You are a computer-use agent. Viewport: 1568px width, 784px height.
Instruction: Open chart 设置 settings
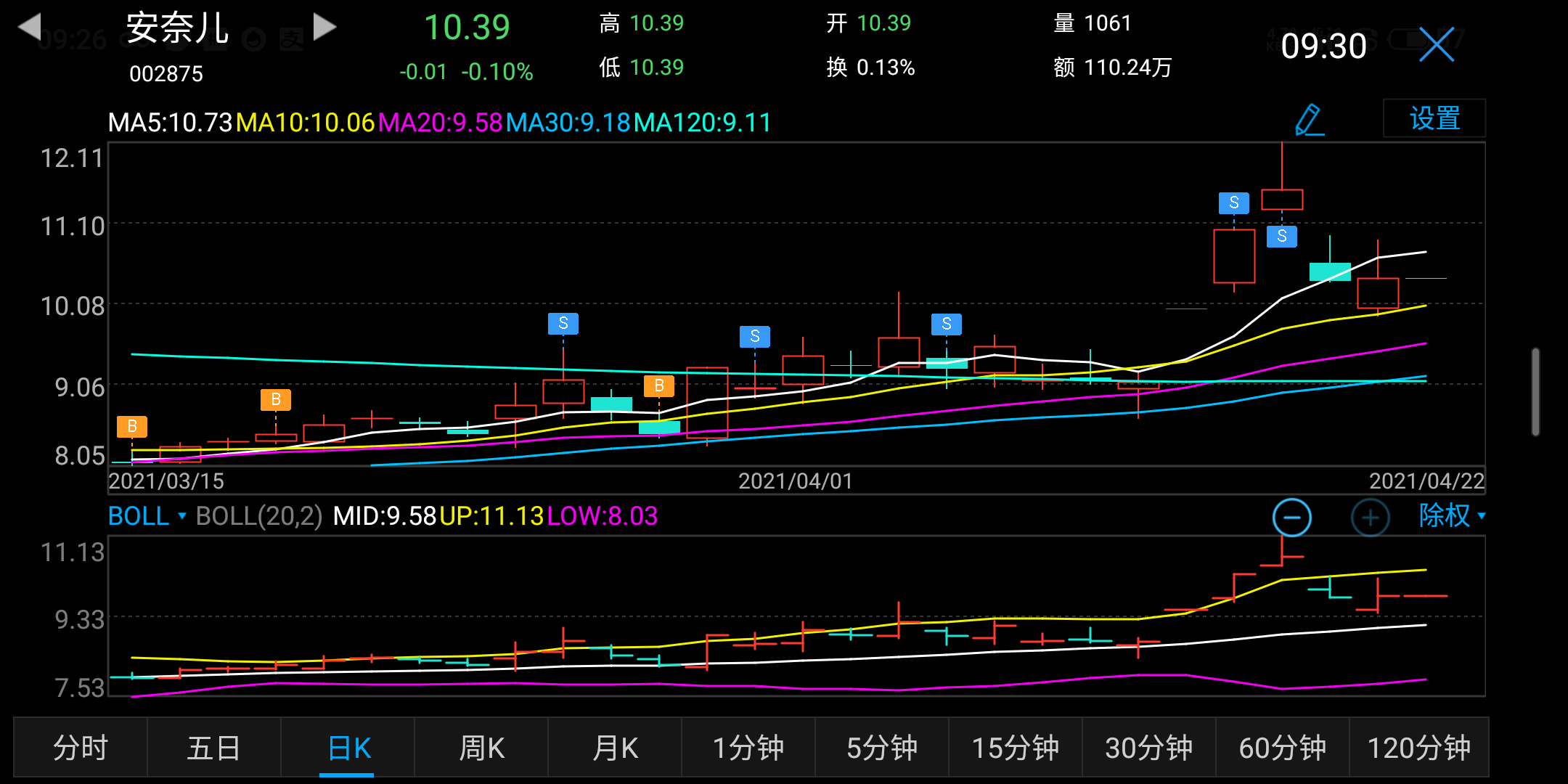pos(1434,118)
